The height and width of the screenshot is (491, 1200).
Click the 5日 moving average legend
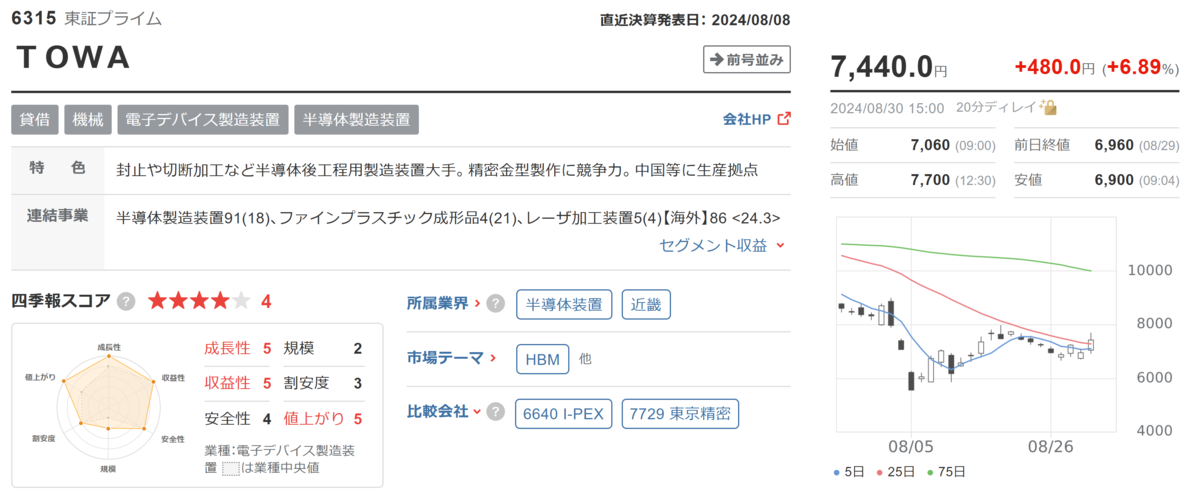coord(847,472)
